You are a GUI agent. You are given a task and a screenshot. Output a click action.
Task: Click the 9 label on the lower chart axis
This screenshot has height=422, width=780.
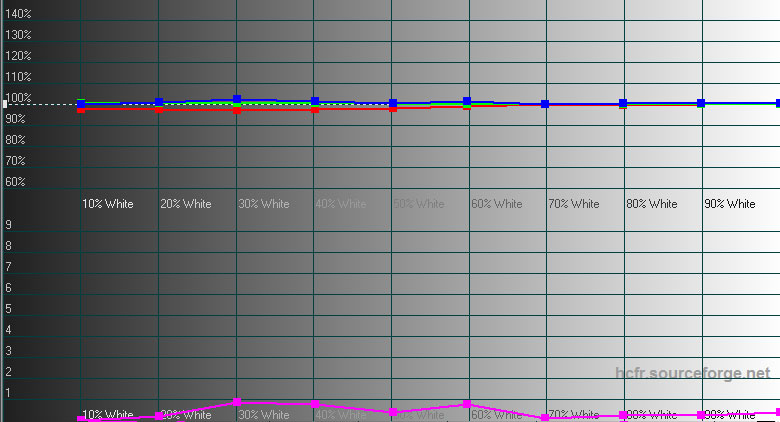tap(9, 225)
